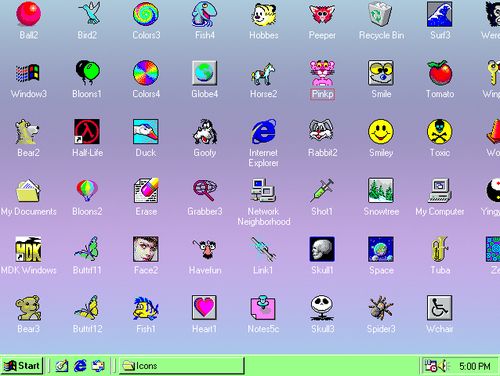Viewport: 500px width, 376px height.
Task: Select the Buttrf11 green butterfly icon
Action: click(x=87, y=248)
